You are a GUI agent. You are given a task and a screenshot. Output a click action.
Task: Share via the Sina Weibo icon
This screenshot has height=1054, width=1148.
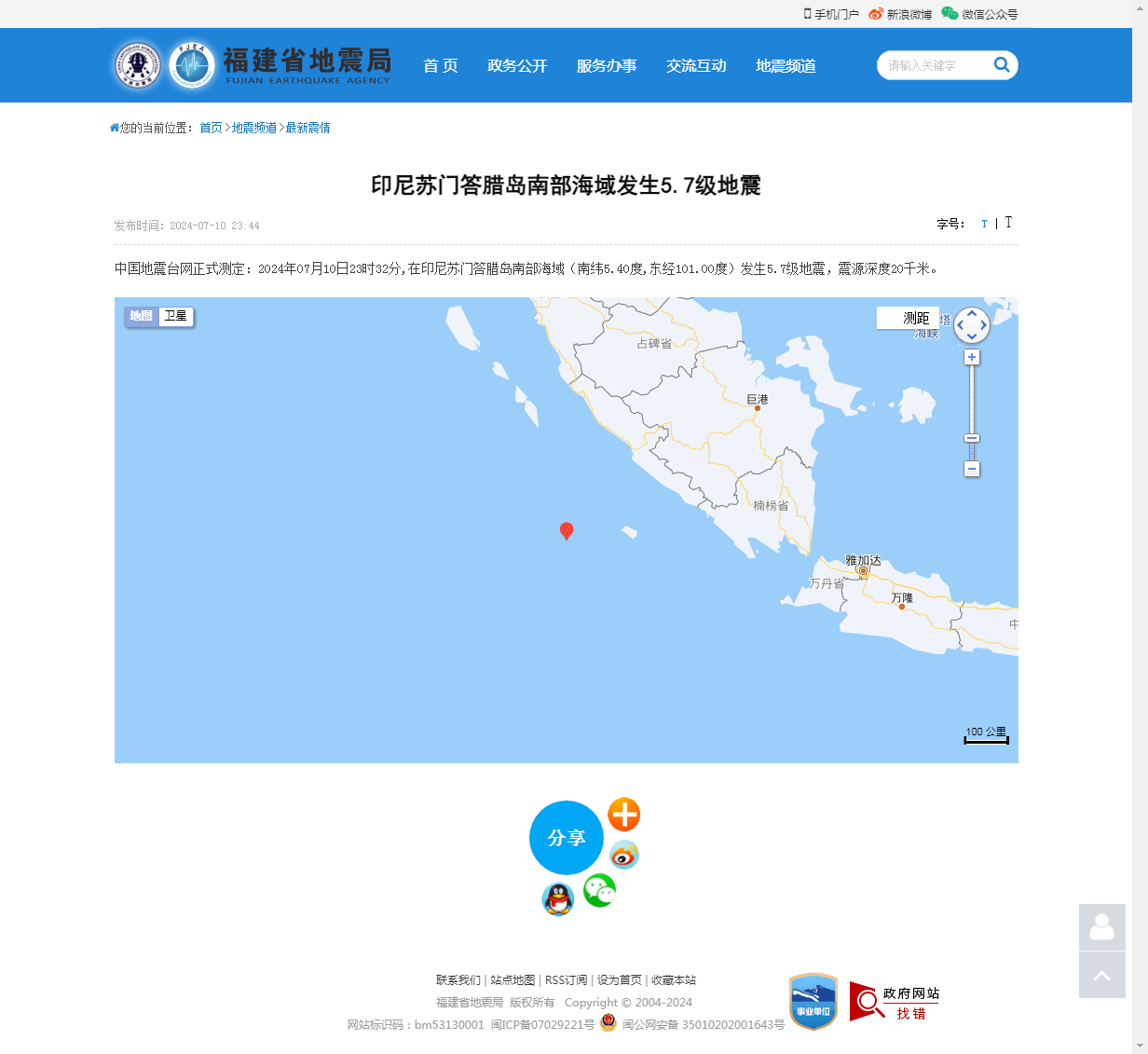click(623, 854)
